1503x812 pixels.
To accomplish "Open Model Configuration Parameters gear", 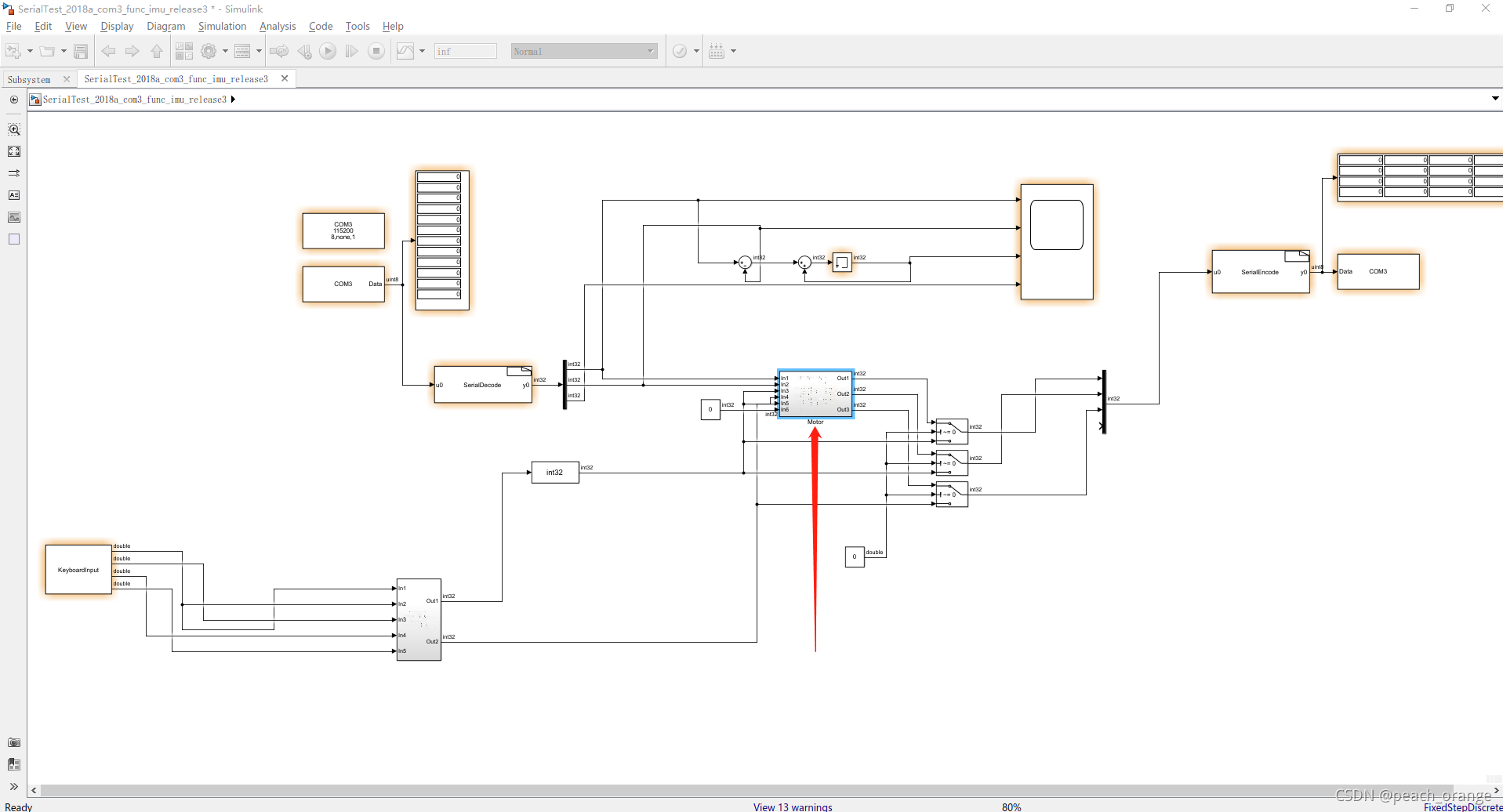I will (209, 51).
